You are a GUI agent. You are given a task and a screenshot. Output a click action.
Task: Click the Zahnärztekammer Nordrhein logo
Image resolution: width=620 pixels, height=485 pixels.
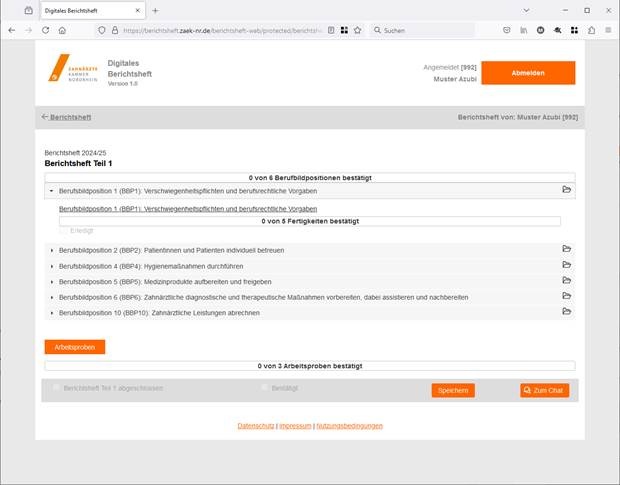73,68
